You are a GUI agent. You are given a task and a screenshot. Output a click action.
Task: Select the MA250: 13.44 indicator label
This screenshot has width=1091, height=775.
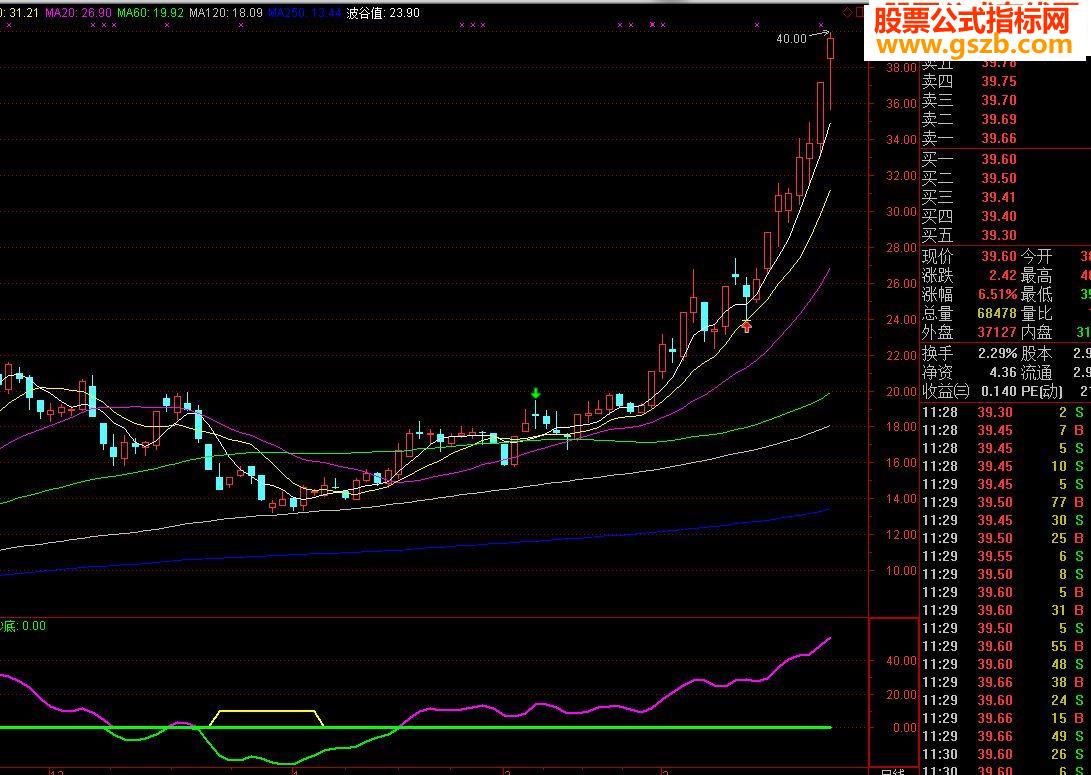coord(305,13)
